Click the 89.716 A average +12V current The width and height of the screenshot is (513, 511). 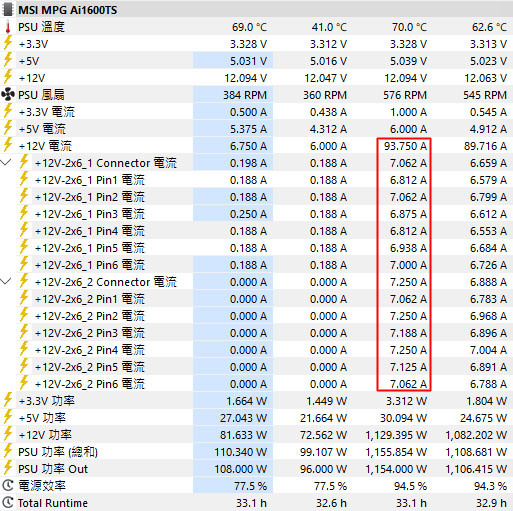click(485, 146)
